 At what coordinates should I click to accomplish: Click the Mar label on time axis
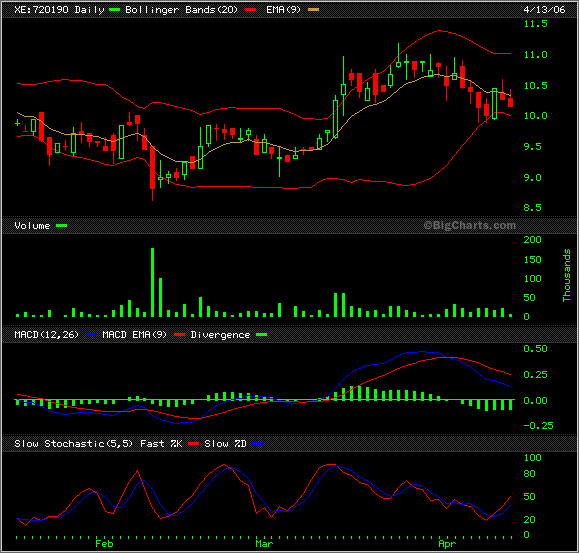[264, 543]
